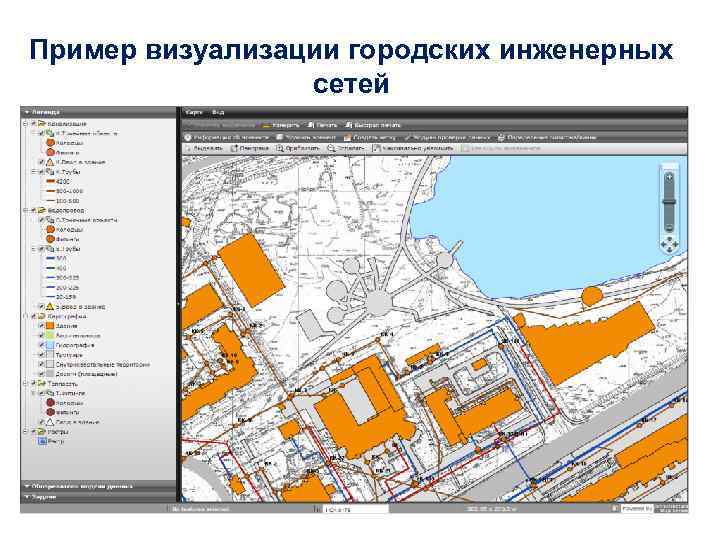Click orange Колодцы circle symbol under Канализация
The width and height of the screenshot is (720, 540).
(x=51, y=143)
